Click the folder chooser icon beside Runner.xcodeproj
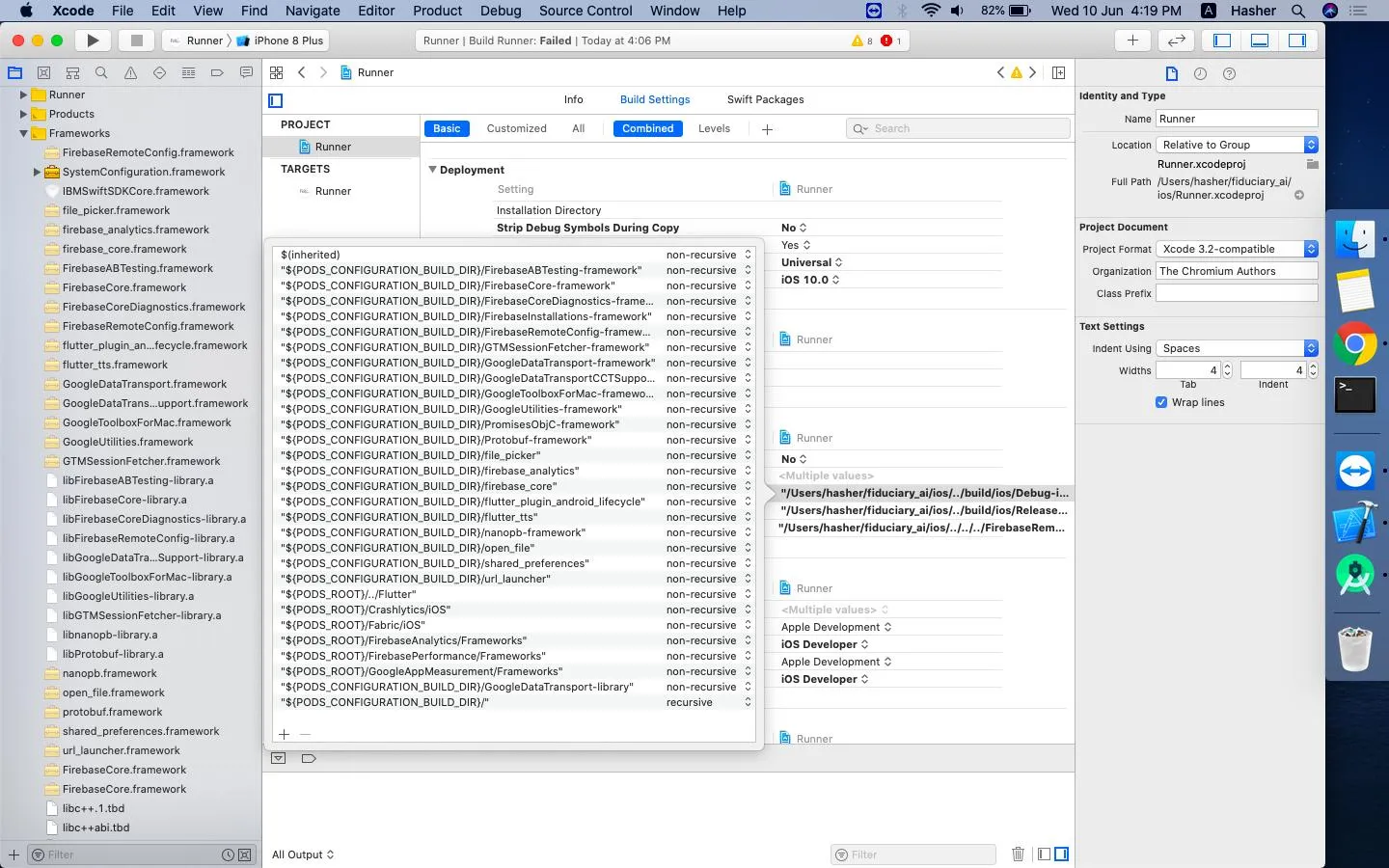Viewport: 1389px width, 868px height. (x=1312, y=164)
